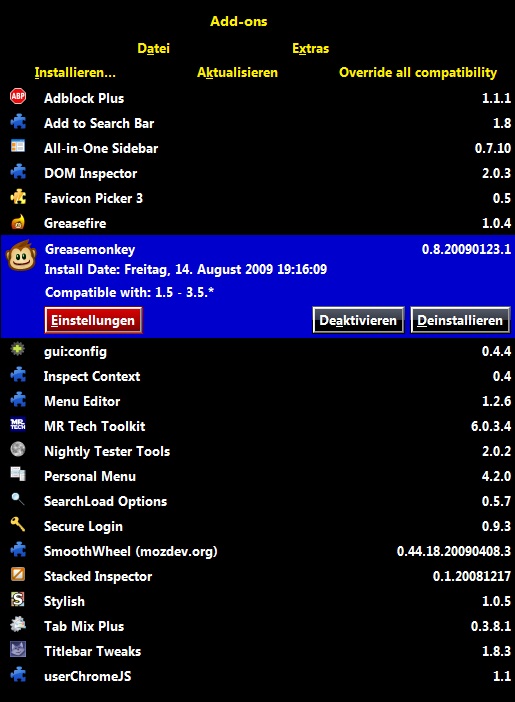The width and height of the screenshot is (515, 702).
Task: Select the MR Tech Toolkit name
Action: point(94,427)
